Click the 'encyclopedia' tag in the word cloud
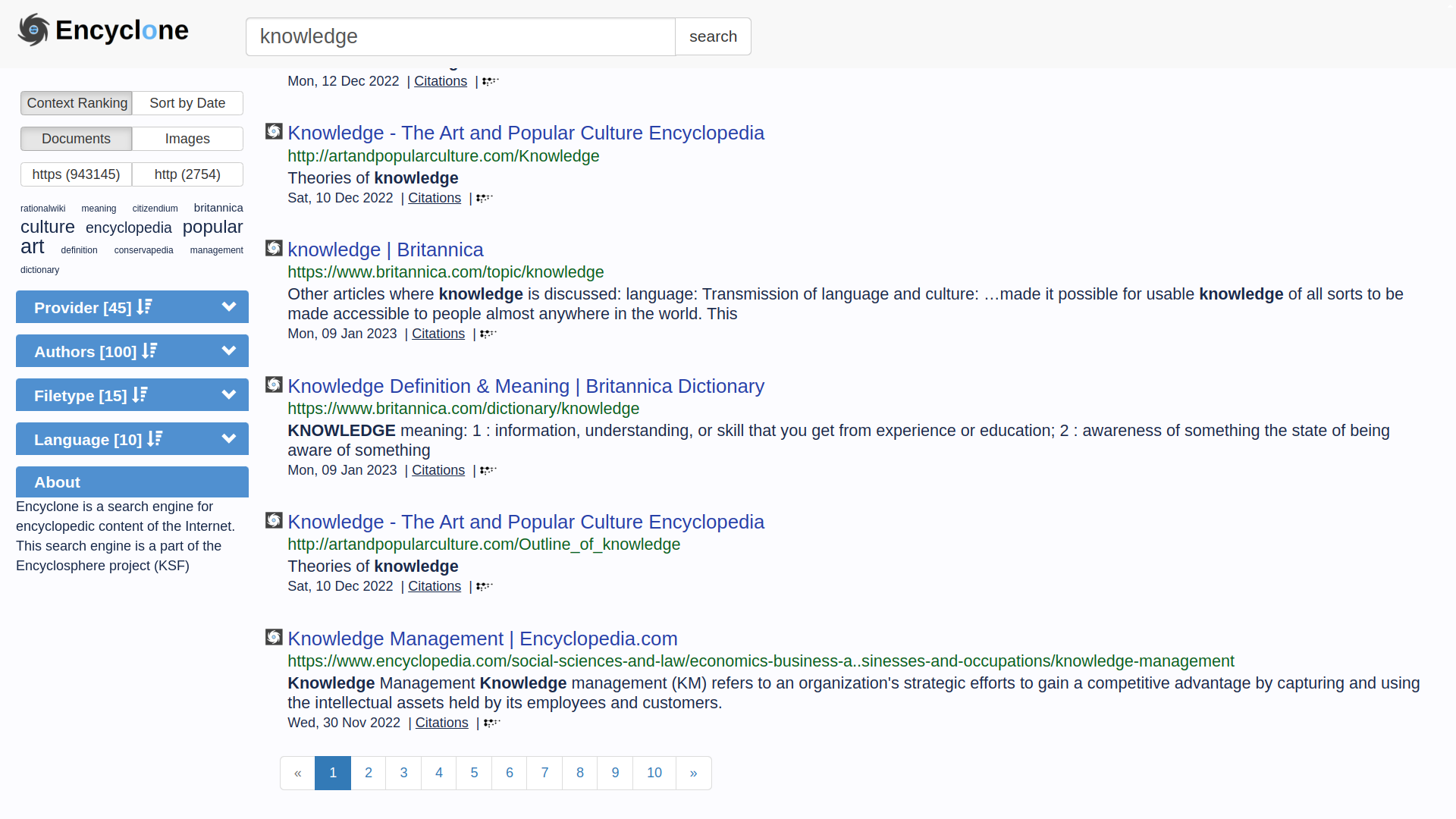Screen dimensions: 1456x819 tap(129, 227)
